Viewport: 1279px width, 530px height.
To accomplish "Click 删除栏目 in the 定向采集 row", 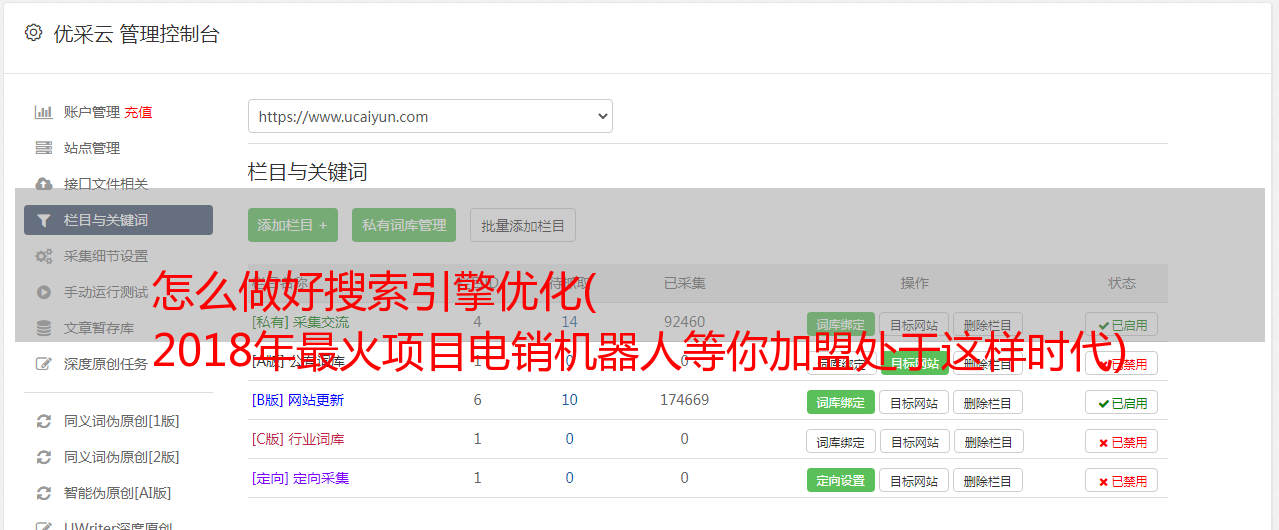I will coord(988,480).
